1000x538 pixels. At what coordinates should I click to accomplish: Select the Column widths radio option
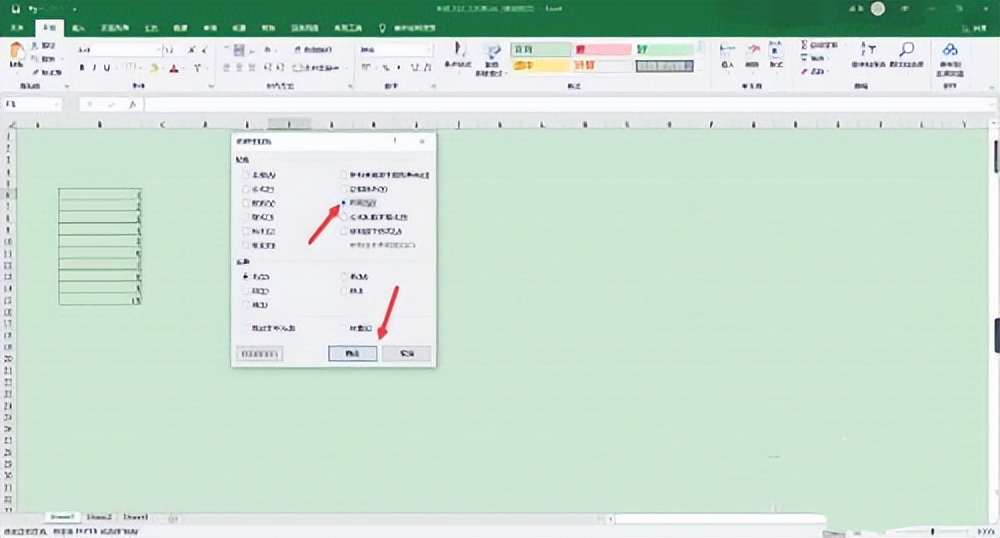pos(344,203)
